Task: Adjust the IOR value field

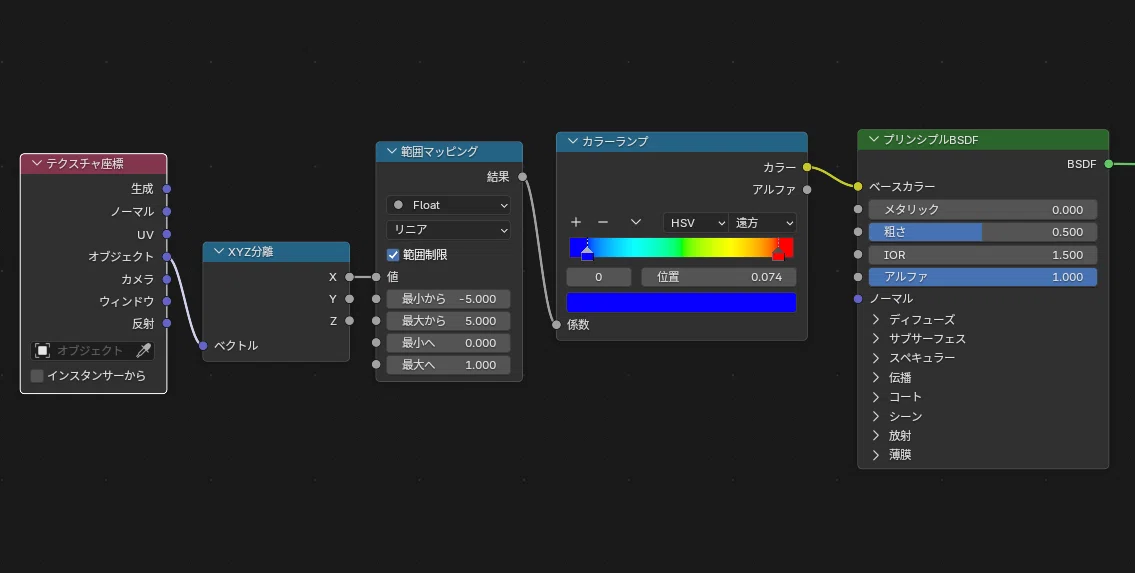Action: point(983,255)
